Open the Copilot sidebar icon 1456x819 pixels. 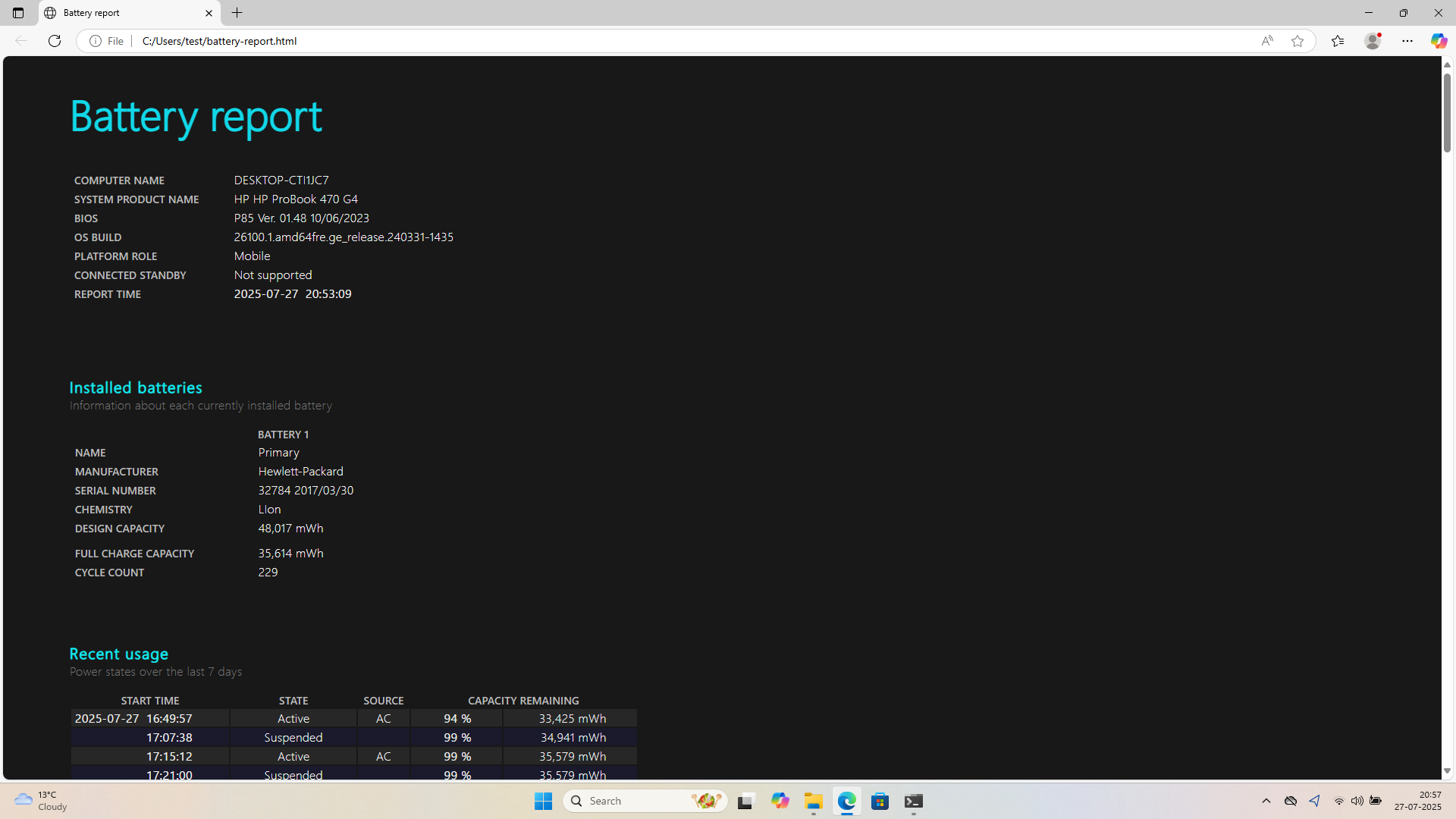pyautogui.click(x=1439, y=41)
